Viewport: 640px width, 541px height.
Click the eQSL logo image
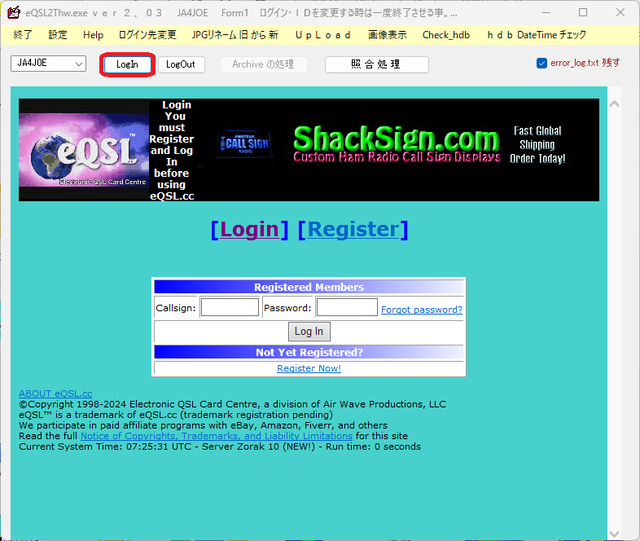(x=84, y=150)
